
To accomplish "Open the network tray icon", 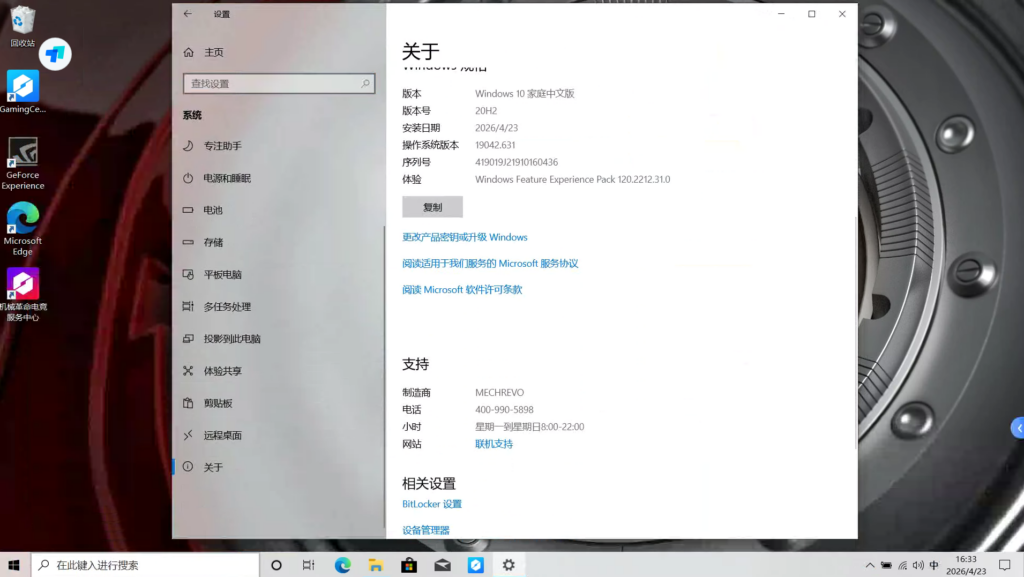I will (x=903, y=565).
